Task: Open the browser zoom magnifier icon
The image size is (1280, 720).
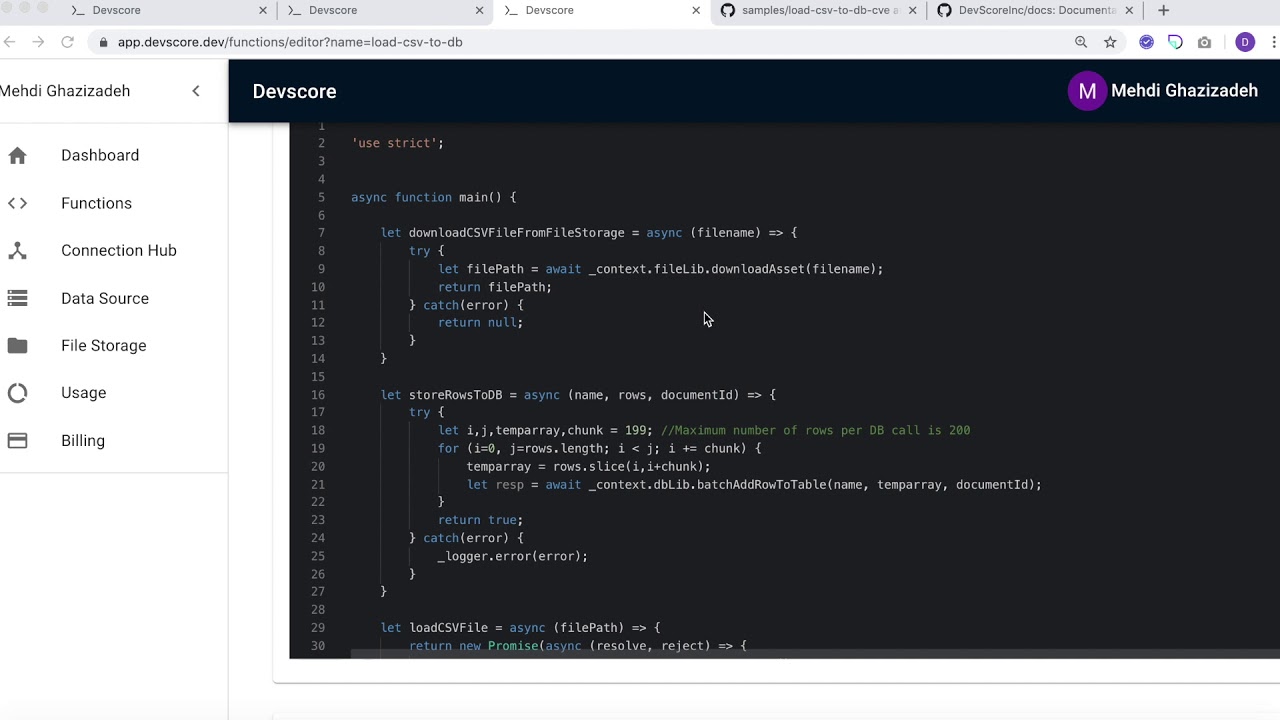Action: [1081, 42]
